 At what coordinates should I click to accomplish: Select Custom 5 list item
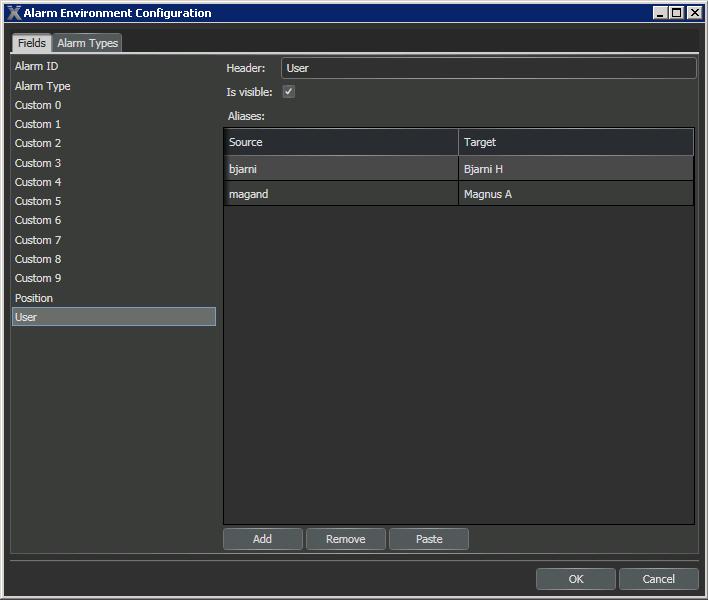114,201
